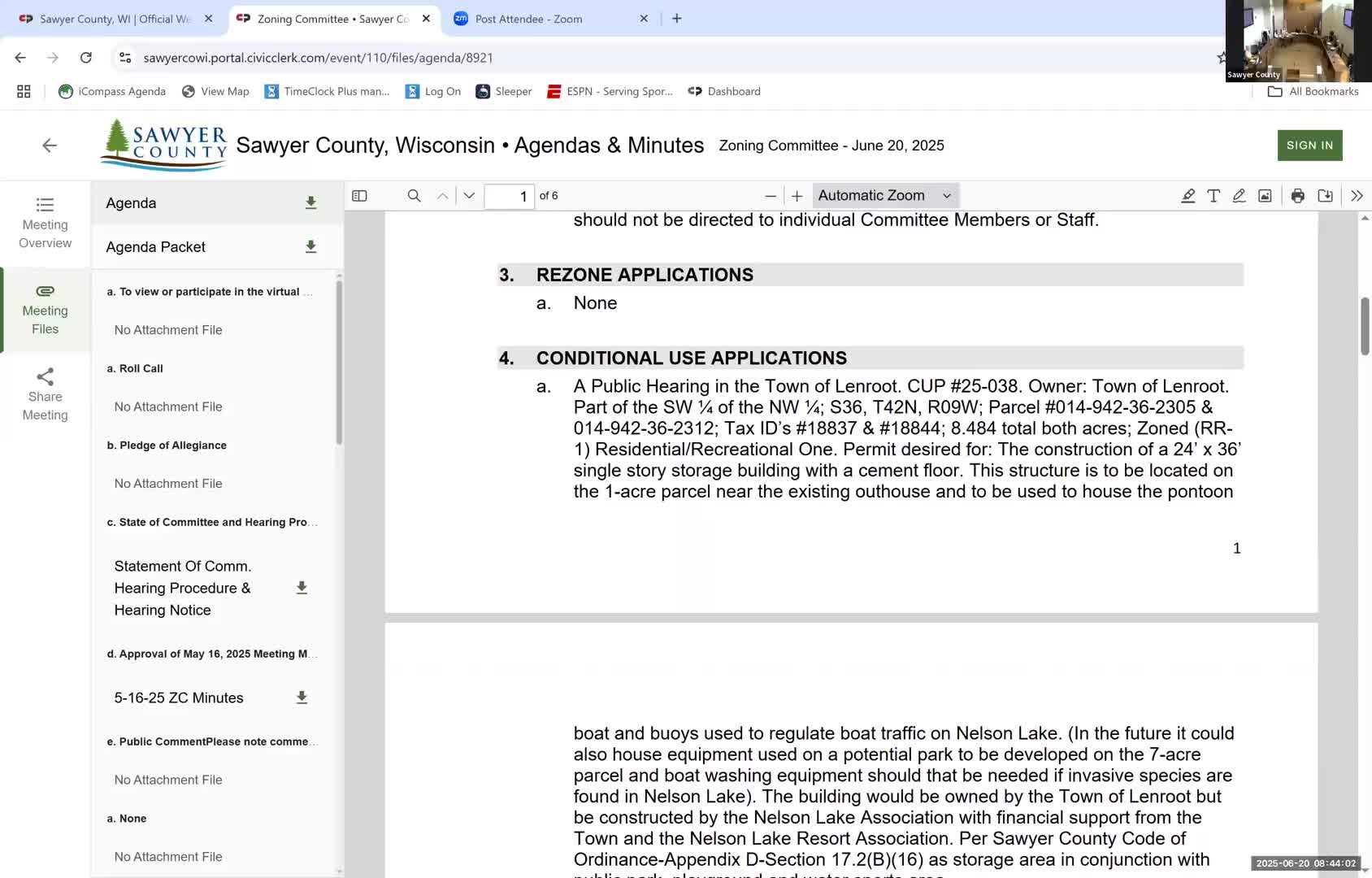
Task: Toggle the PDF viewer sidebar
Action: (x=359, y=196)
